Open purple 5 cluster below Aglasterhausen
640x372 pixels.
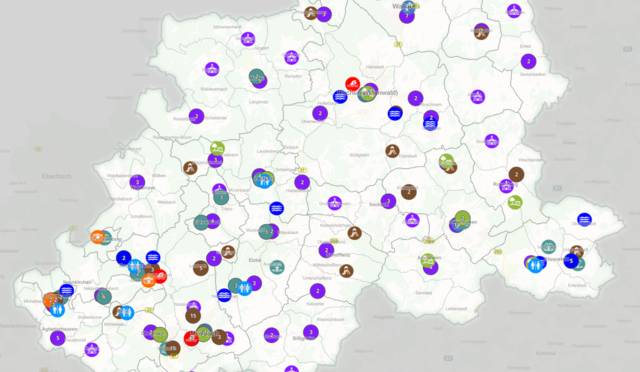coord(58,338)
